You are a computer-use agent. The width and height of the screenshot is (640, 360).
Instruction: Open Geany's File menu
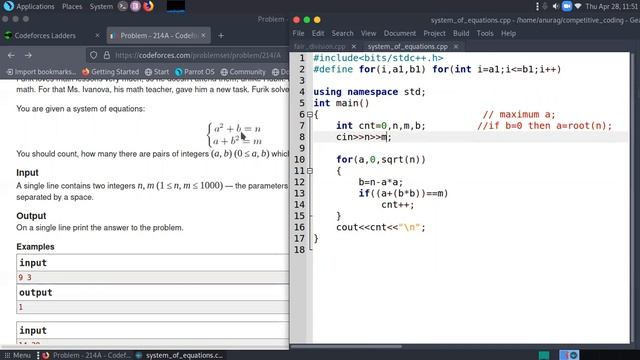pos(298,33)
